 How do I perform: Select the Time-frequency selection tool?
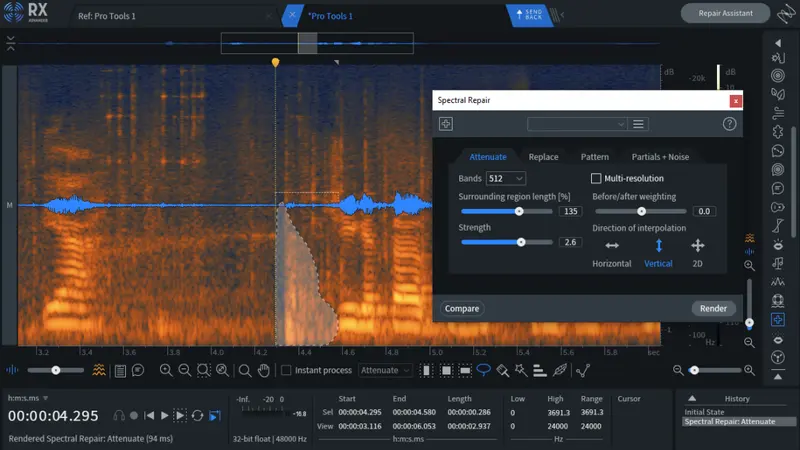[x=446, y=370]
